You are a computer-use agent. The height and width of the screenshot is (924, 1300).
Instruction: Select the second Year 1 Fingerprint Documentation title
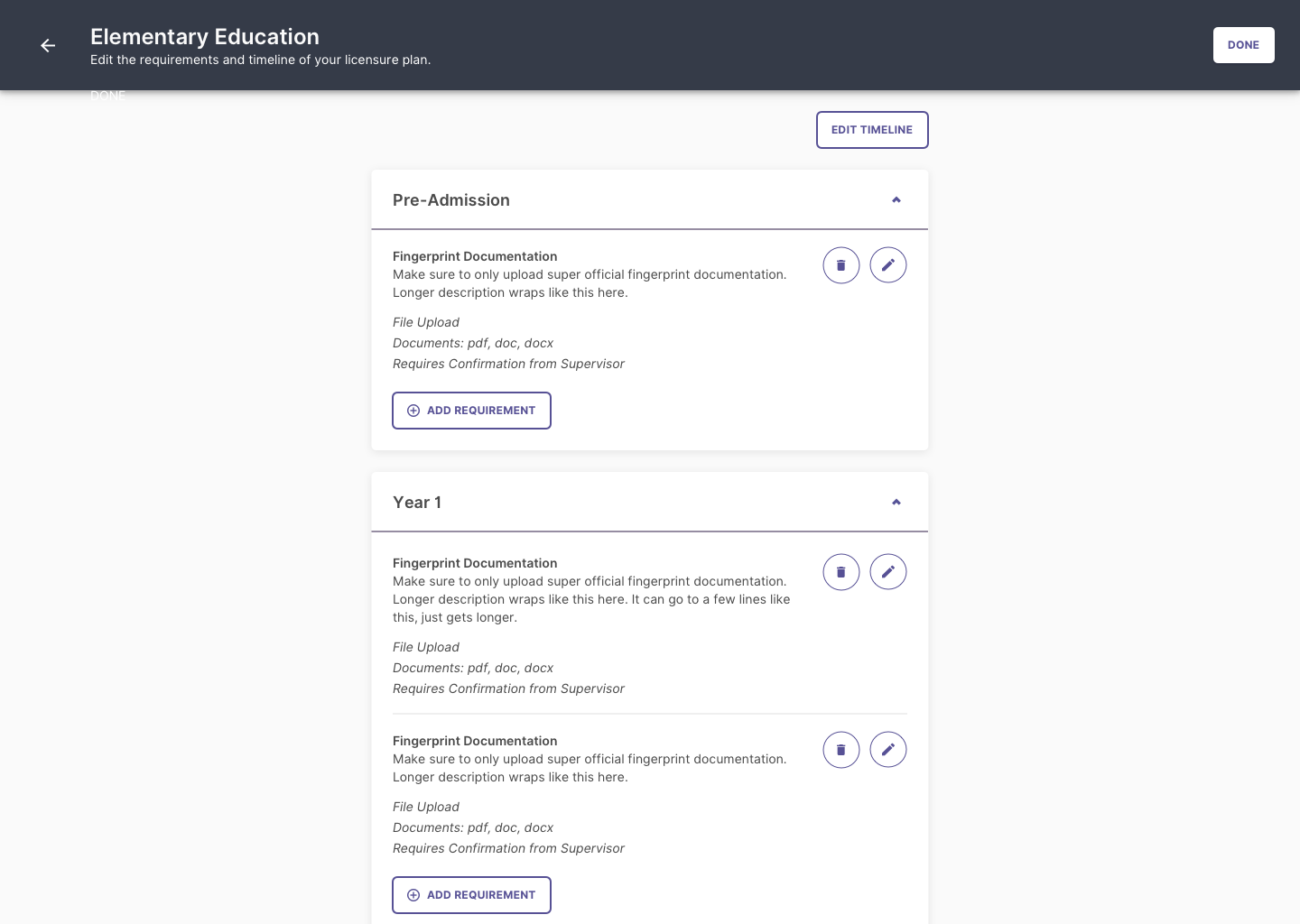[475, 741]
